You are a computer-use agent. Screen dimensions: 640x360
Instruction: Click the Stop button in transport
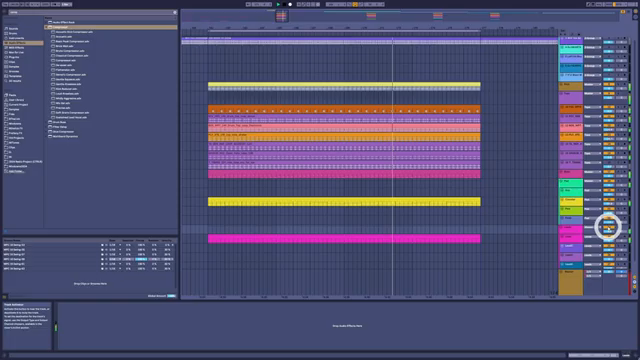(284, 4)
